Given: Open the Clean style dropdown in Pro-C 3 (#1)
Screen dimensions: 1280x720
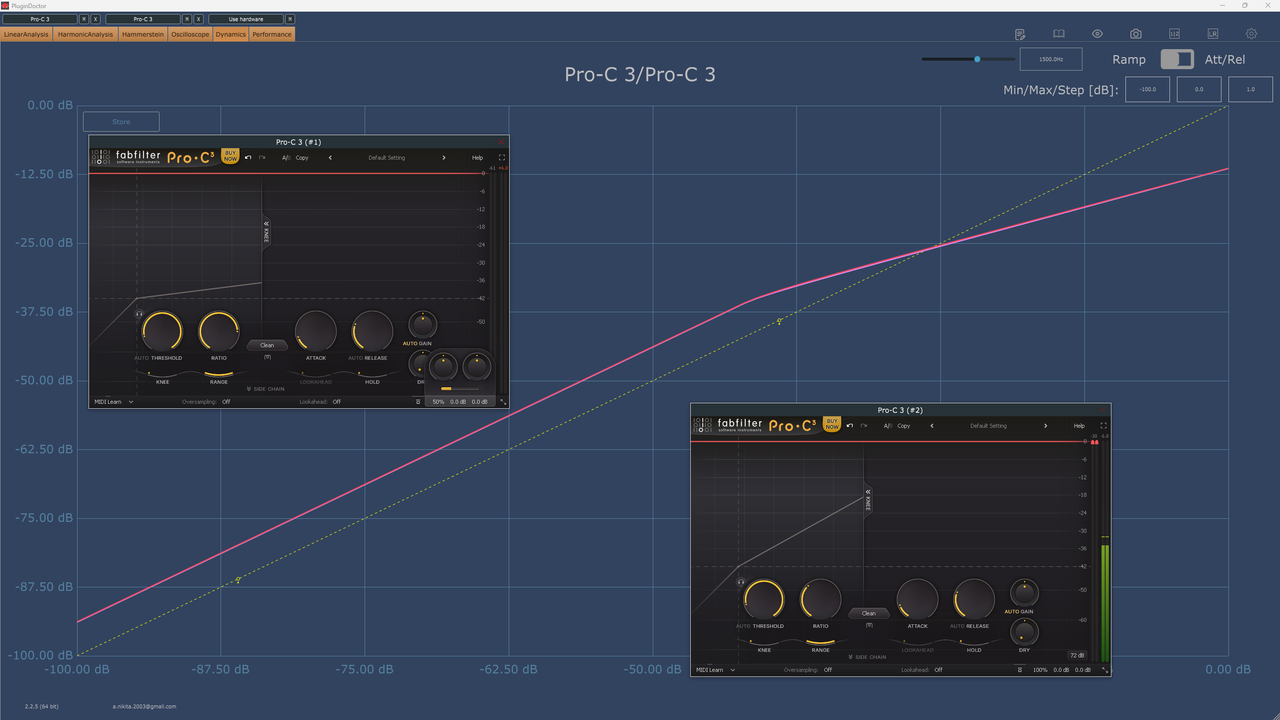Looking at the screenshot, I should point(267,345).
